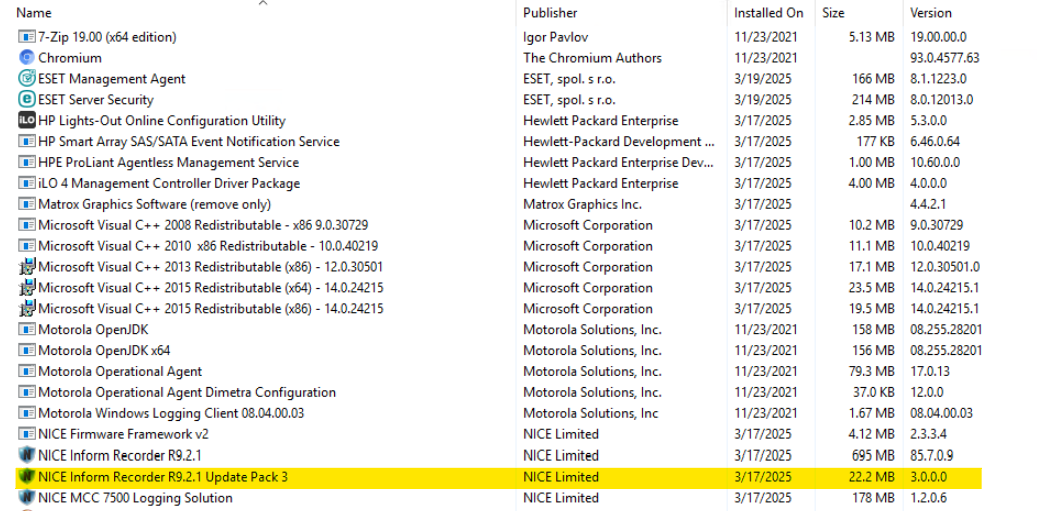The height and width of the screenshot is (511, 1037).
Task: Select Microsoft Visual C++ 2015 Redistributable (x64)
Action: tap(211, 288)
